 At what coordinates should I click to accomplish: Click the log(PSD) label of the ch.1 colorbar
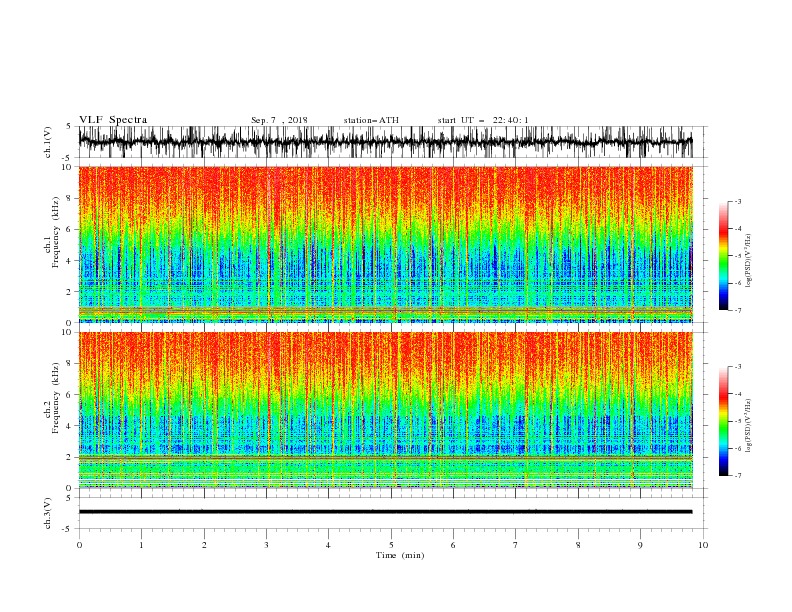pyautogui.click(x=749, y=261)
